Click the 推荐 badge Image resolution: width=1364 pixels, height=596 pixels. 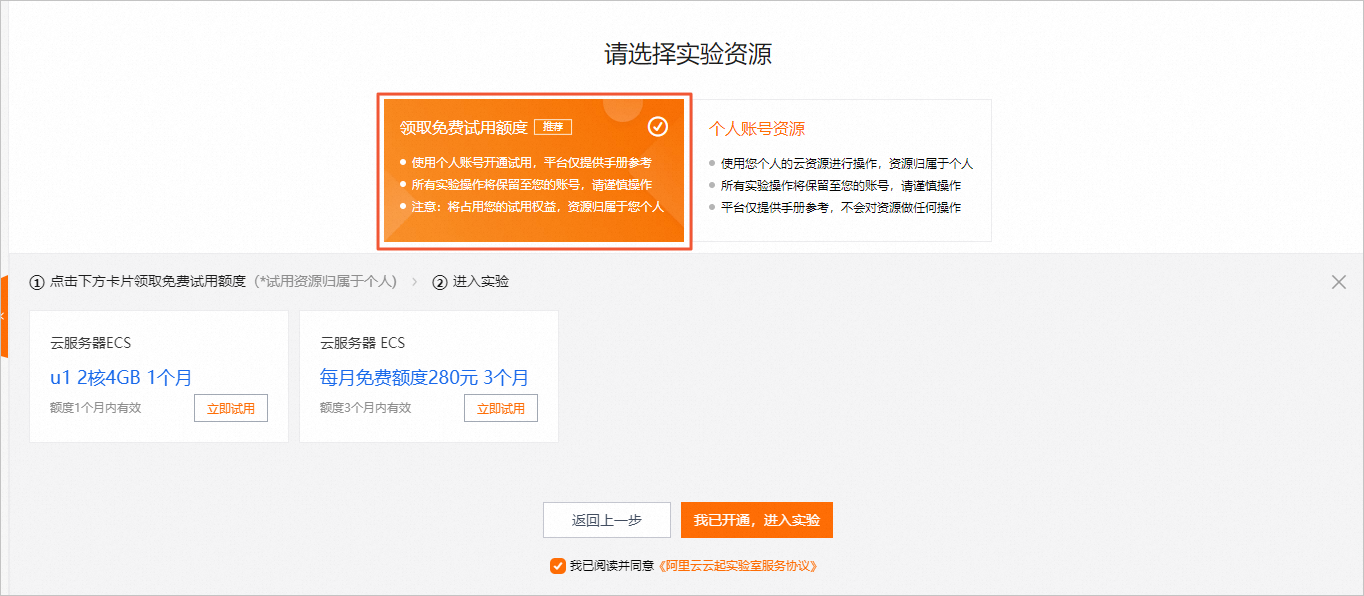(x=553, y=127)
